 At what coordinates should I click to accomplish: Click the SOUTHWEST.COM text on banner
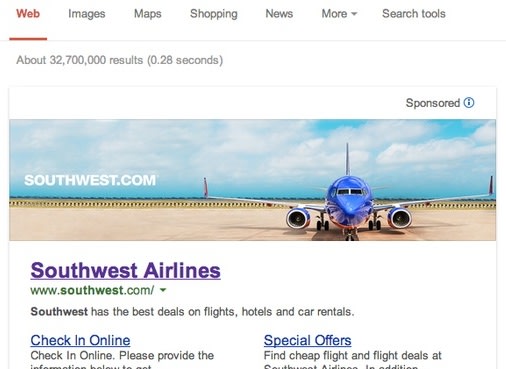(90, 180)
